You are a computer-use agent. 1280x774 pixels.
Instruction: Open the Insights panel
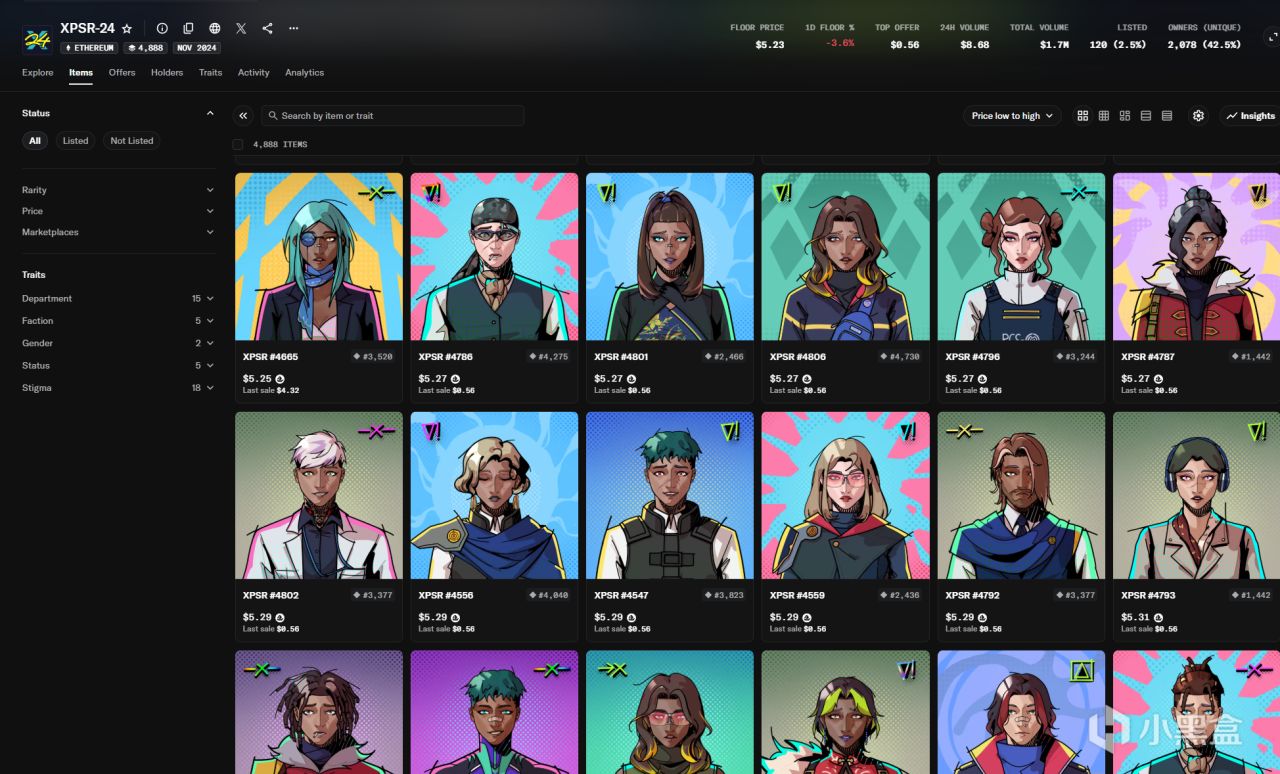[x=1250, y=116]
